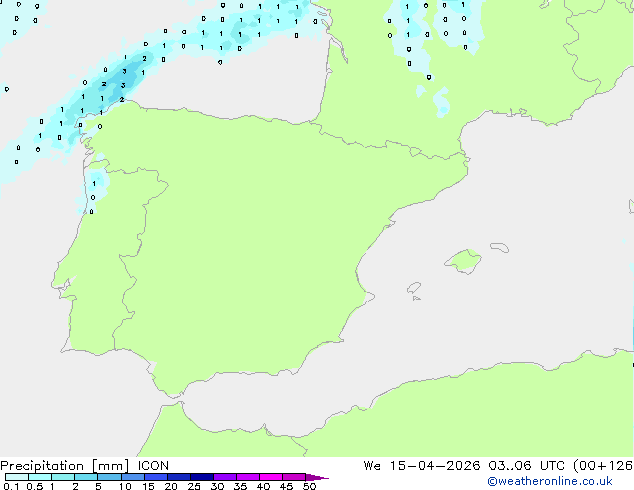Click the 'We' weekday label
The width and height of the screenshot is (634, 490).
tap(372, 466)
